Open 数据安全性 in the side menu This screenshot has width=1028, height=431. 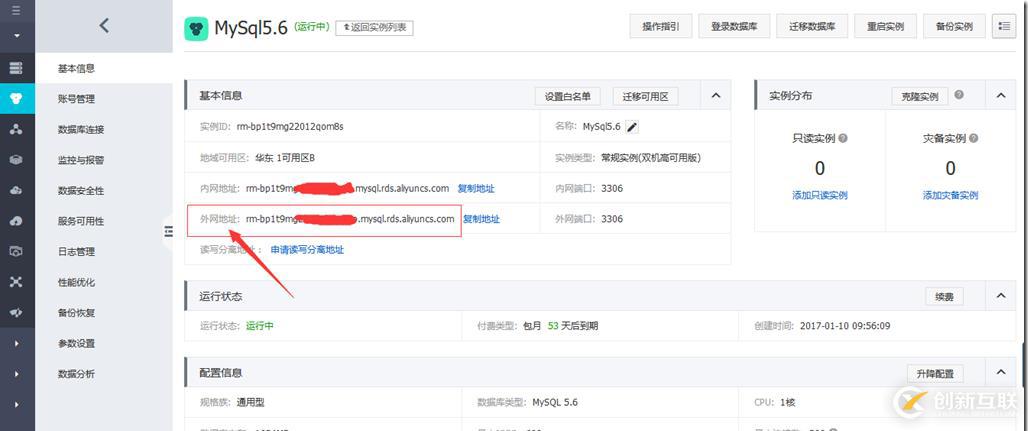(x=81, y=191)
